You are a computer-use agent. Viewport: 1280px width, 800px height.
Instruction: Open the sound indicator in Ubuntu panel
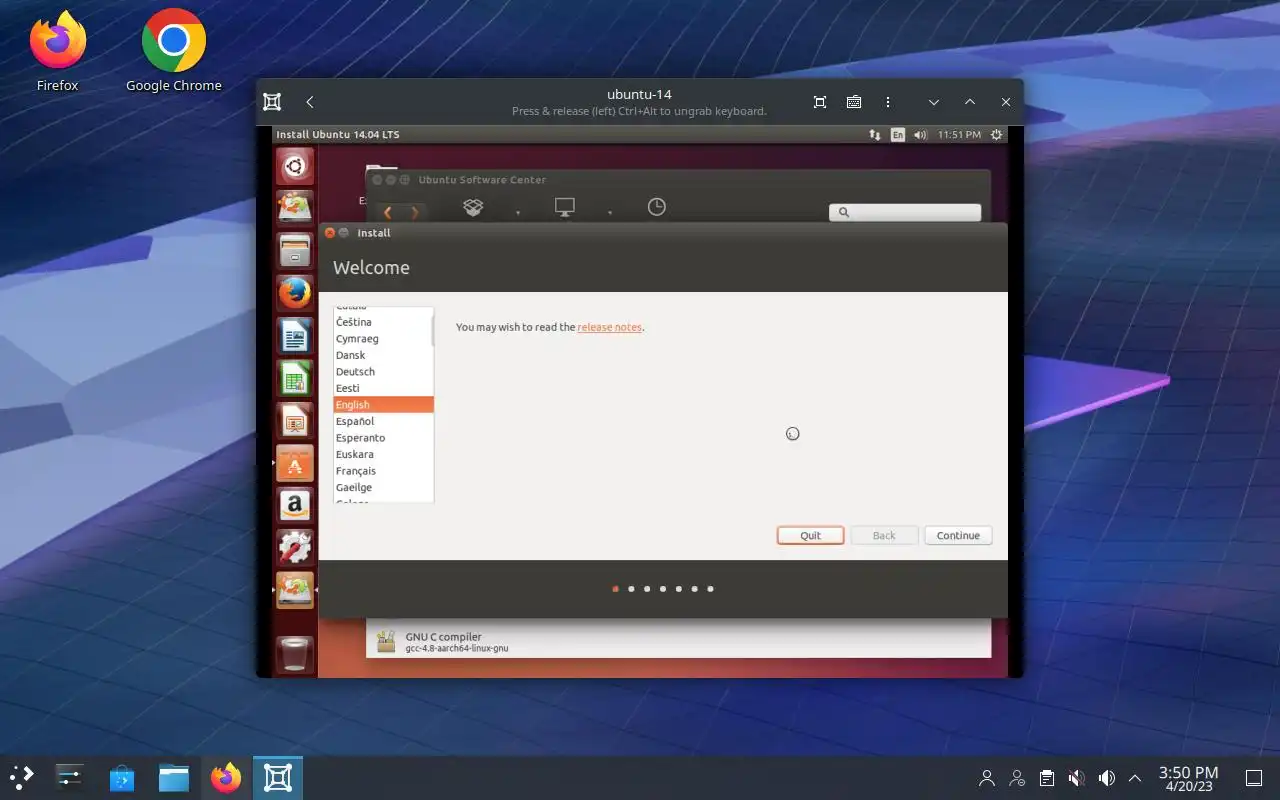tap(920, 134)
